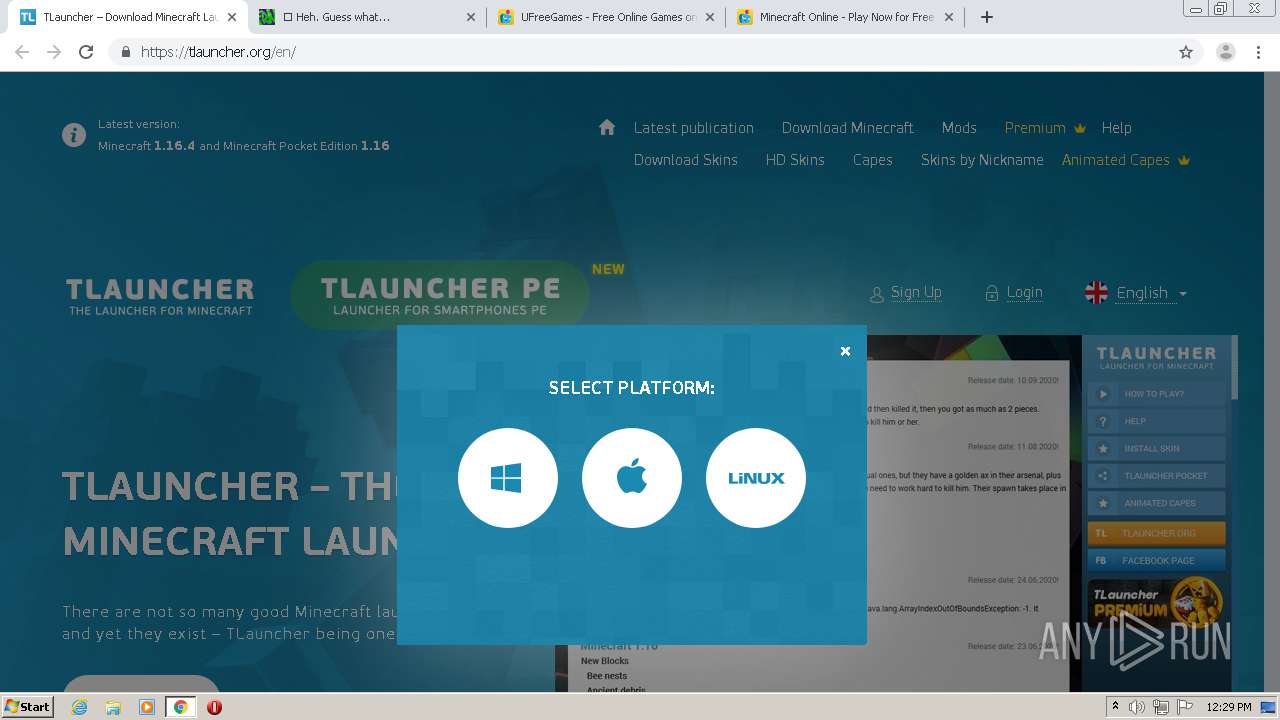1280x720 pixels.
Task: Open a new browser tab
Action: (x=987, y=17)
